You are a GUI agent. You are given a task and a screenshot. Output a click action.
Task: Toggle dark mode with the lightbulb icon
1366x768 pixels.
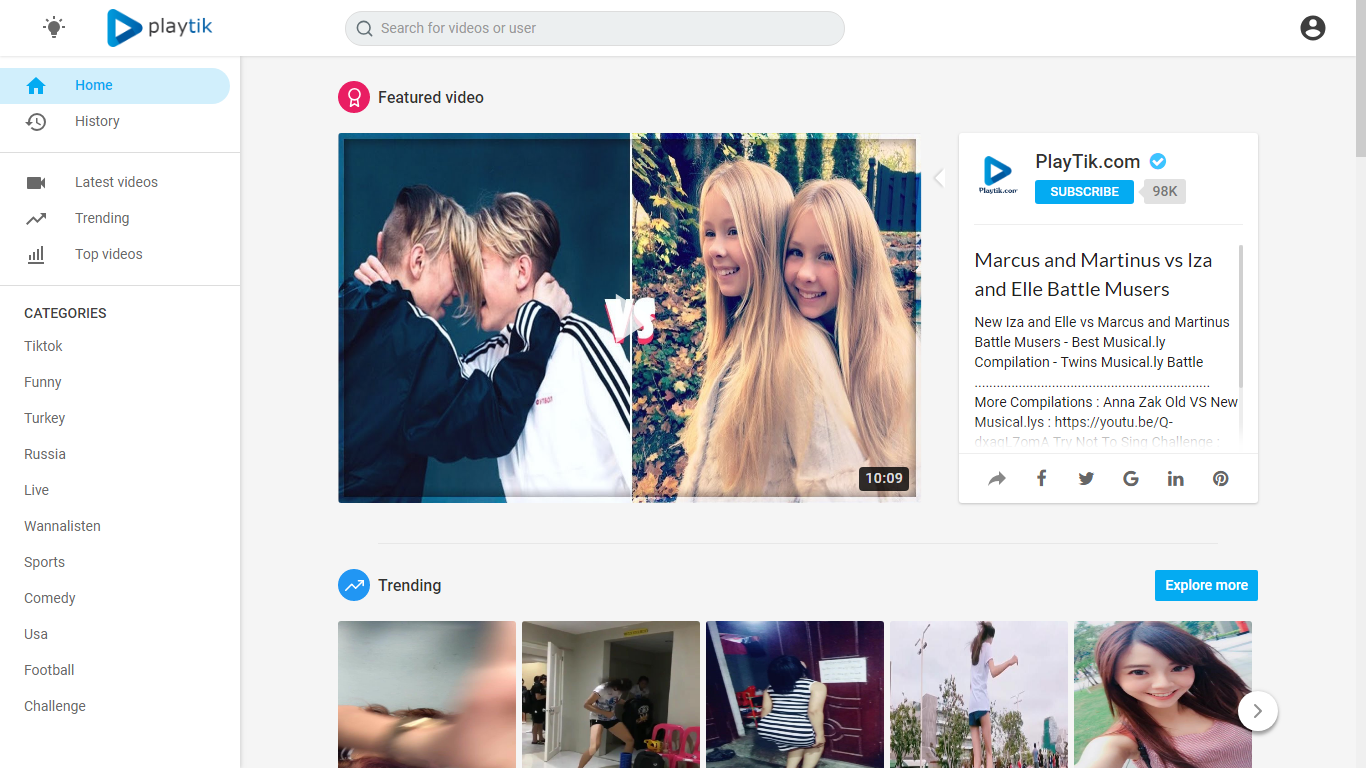pyautogui.click(x=54, y=27)
